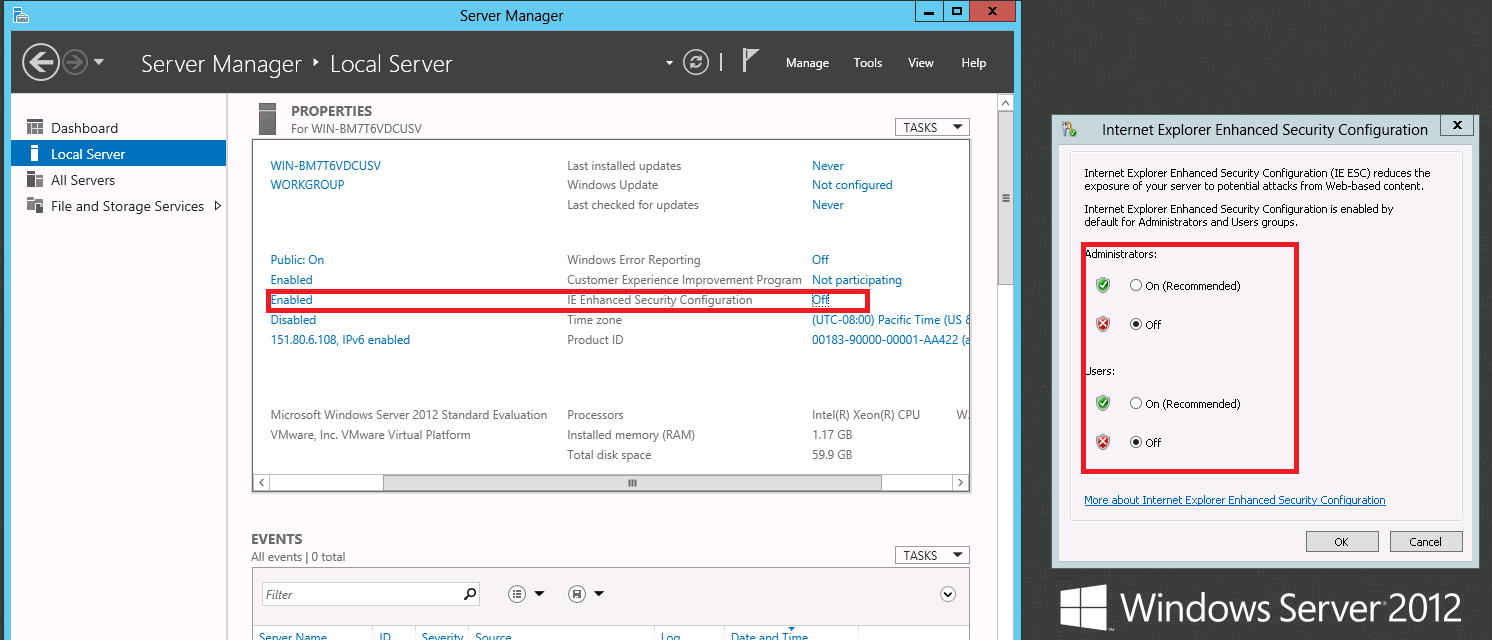The width and height of the screenshot is (1492, 640).
Task: Open the Events TASKS dropdown
Action: coord(932,555)
